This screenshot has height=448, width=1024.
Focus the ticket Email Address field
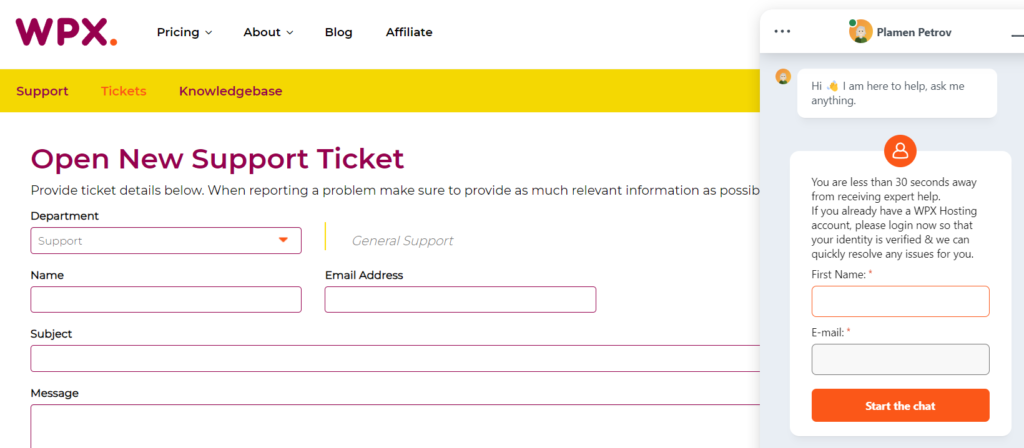coord(460,300)
